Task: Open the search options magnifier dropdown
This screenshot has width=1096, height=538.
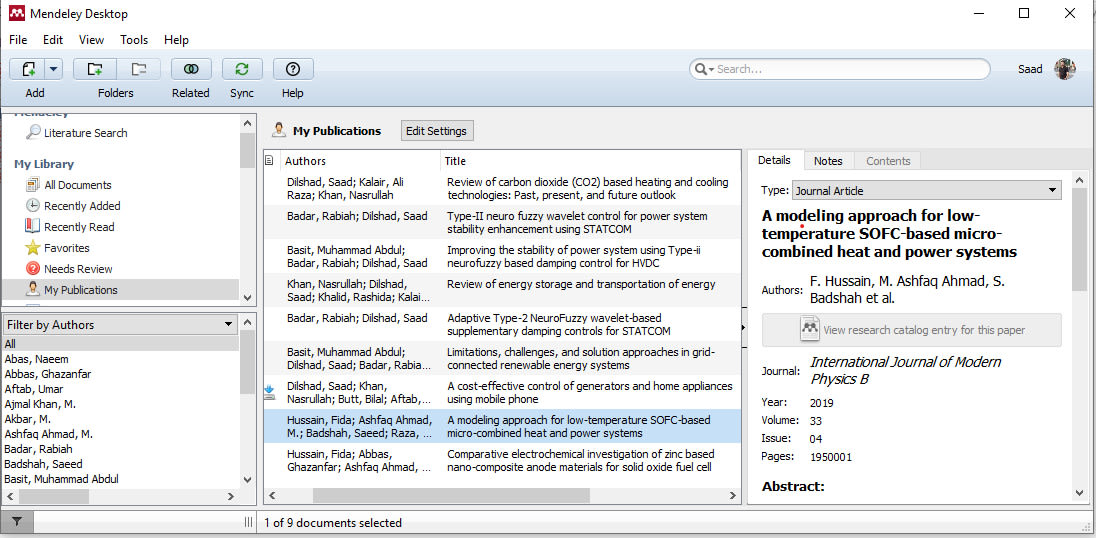Action: (702, 69)
